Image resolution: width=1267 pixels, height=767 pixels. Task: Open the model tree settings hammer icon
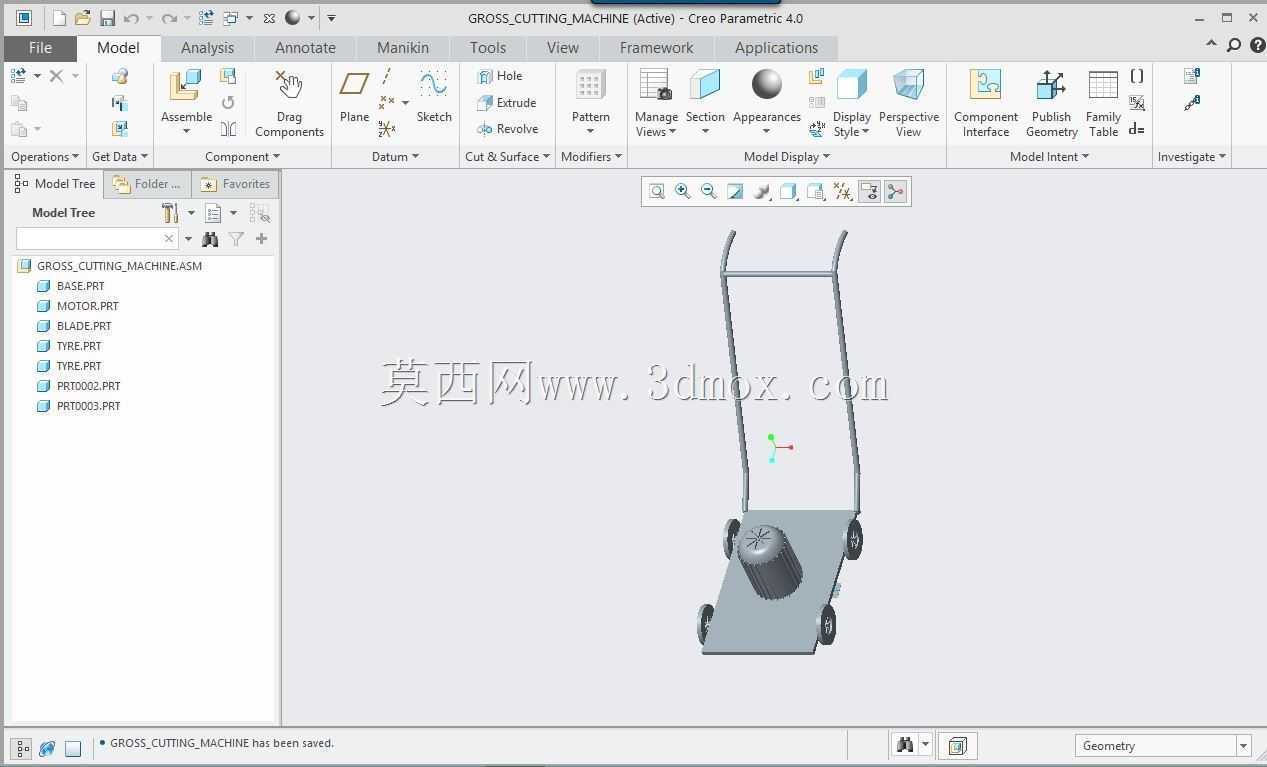170,213
